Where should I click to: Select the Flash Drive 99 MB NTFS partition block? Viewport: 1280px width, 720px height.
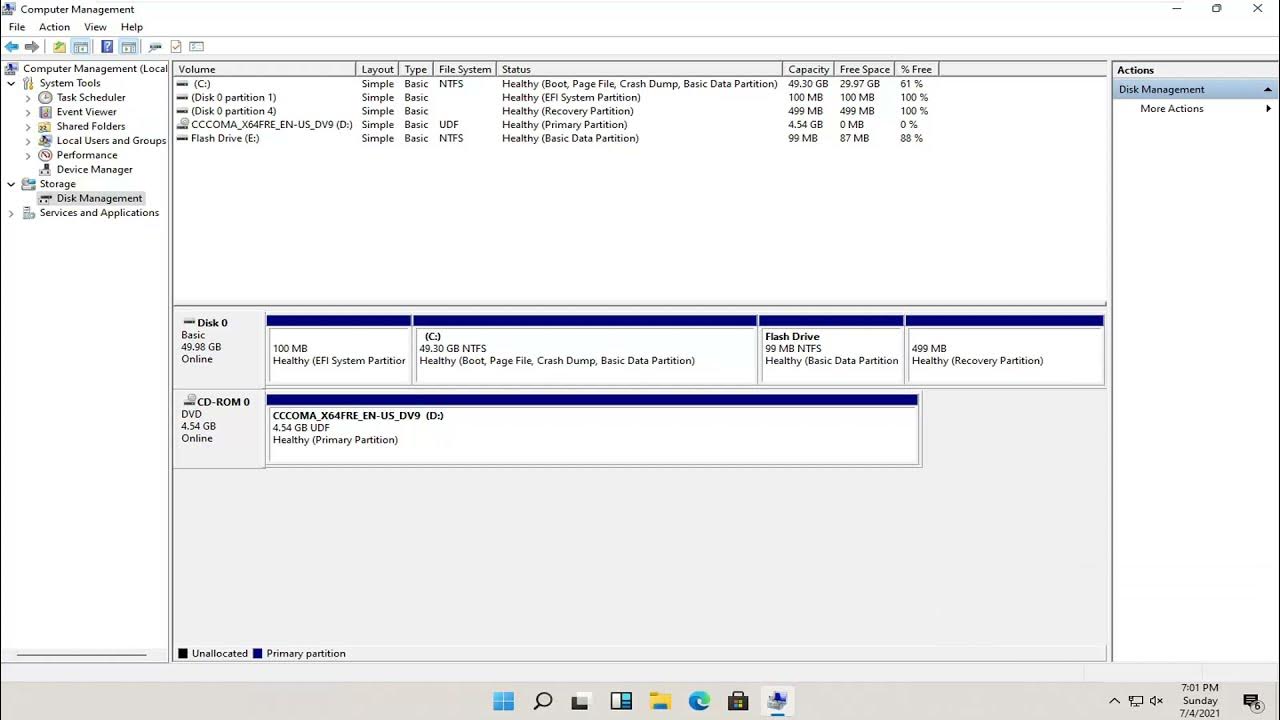[832, 350]
